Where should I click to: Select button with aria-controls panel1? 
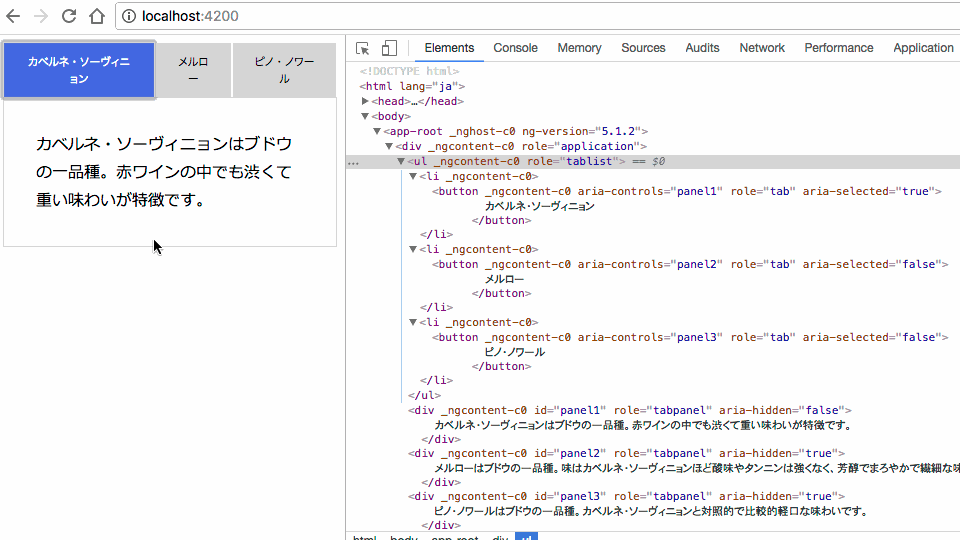coord(687,192)
